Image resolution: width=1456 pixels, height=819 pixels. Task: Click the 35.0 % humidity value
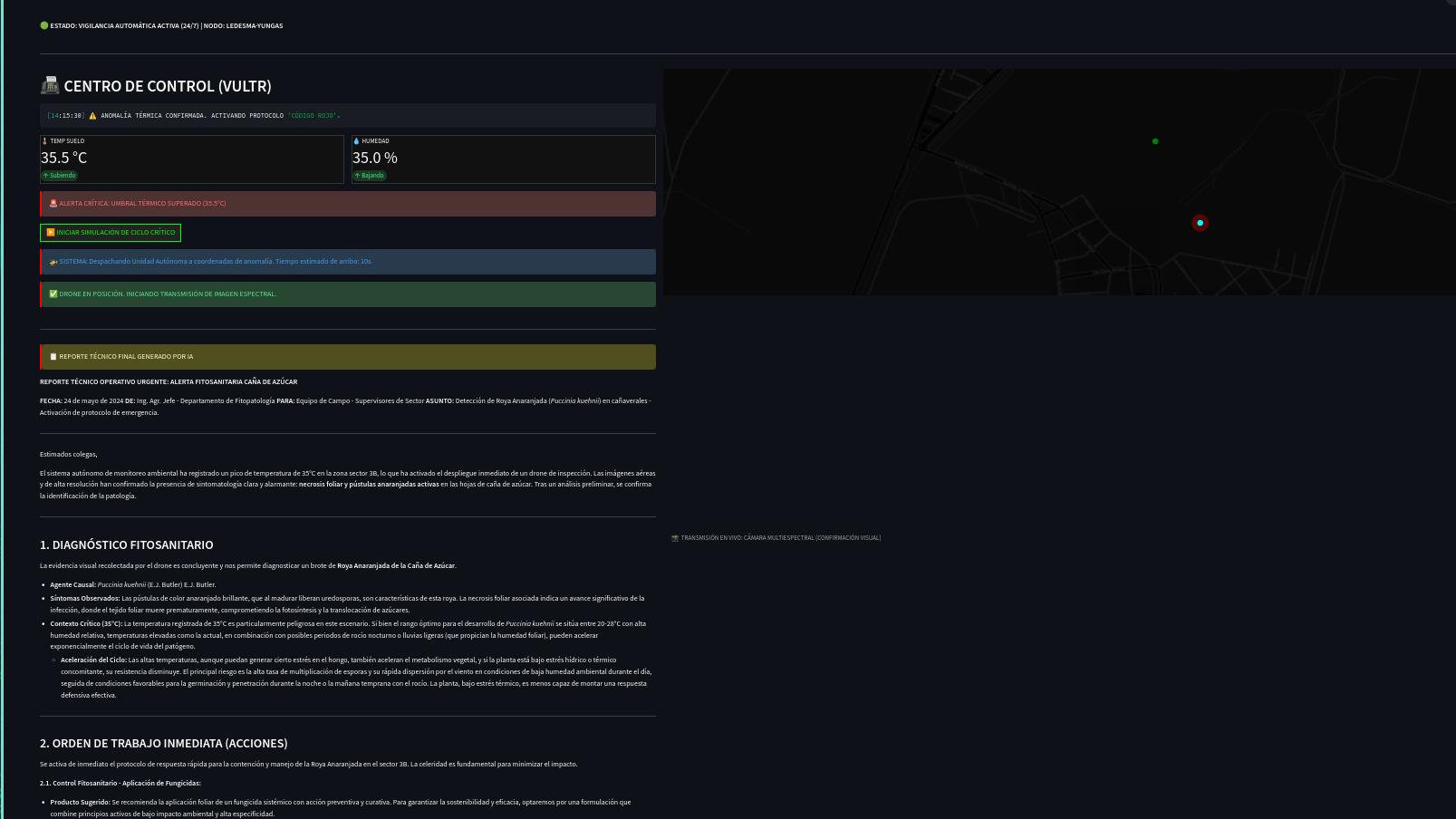(375, 158)
